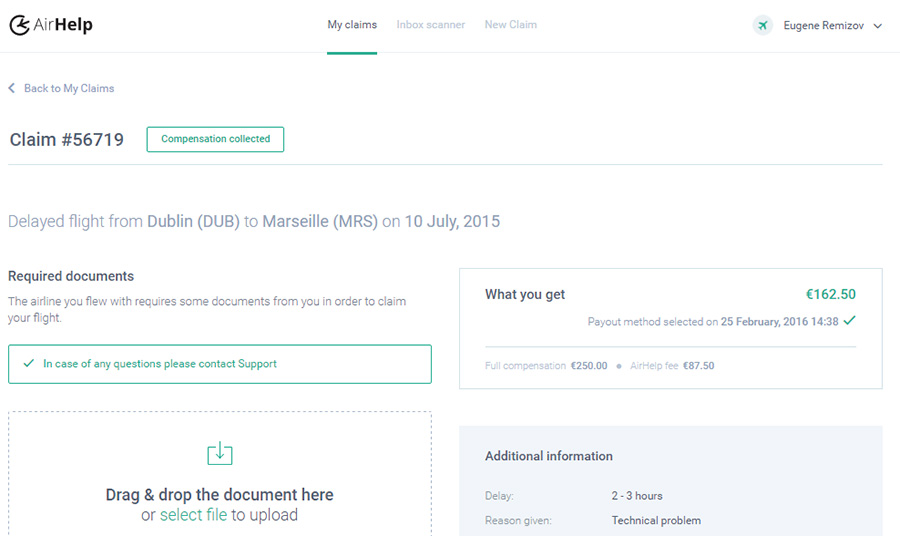Click the 10 July, 2015 flight date
The width and height of the screenshot is (900, 536).
point(452,222)
